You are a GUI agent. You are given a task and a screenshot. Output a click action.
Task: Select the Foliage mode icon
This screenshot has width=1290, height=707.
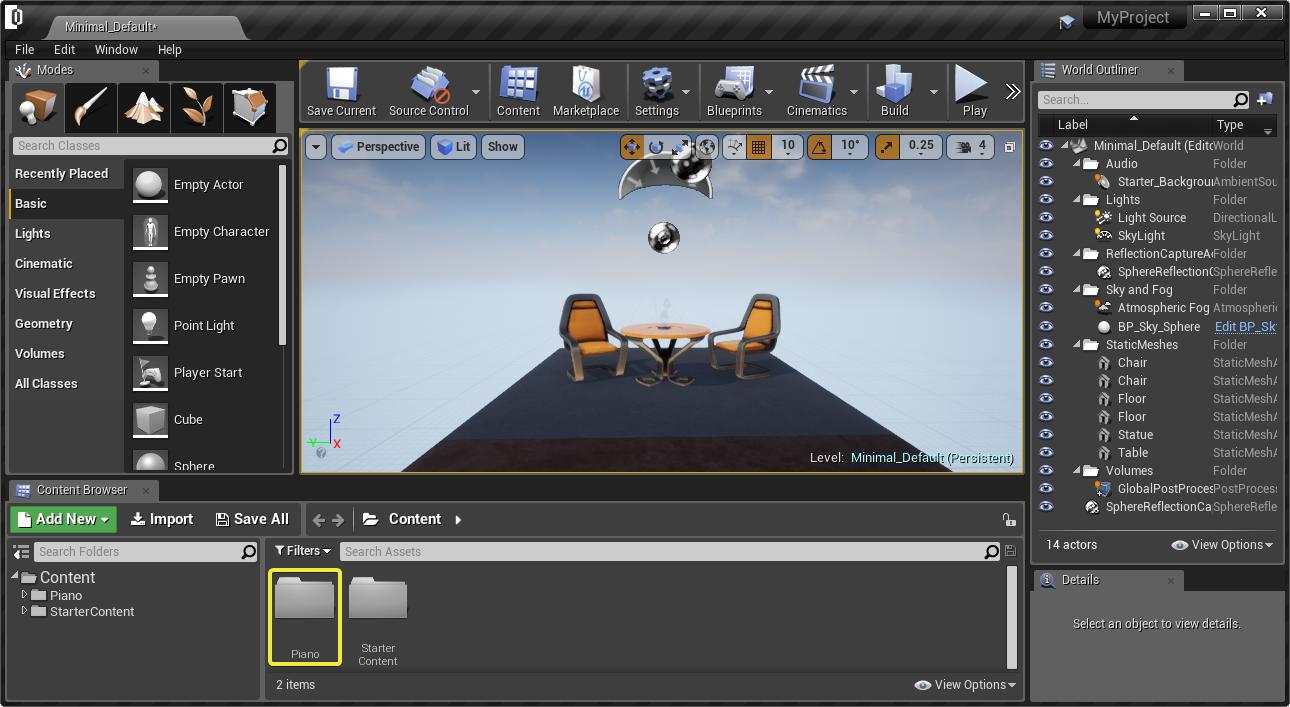tap(197, 107)
